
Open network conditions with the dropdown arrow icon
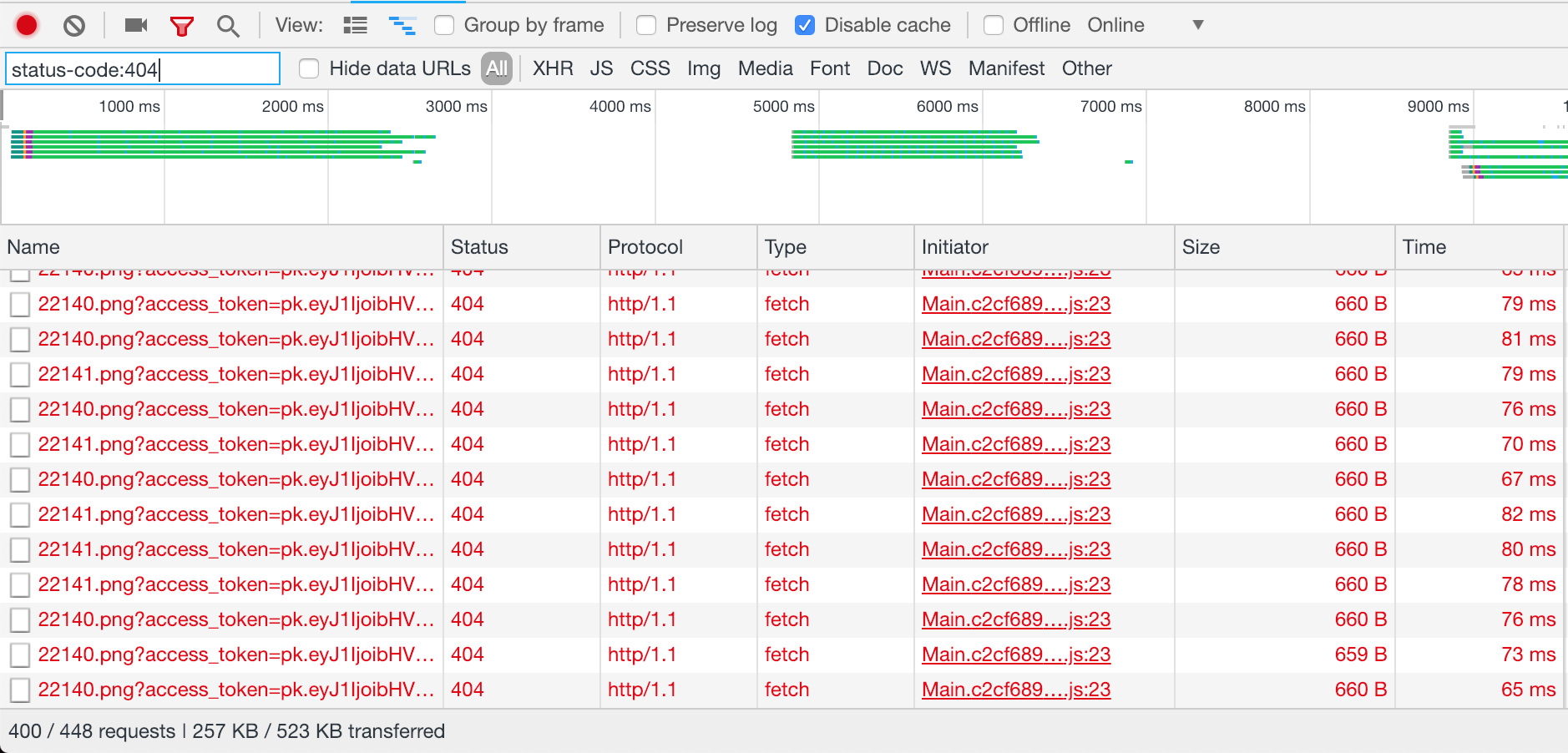[1197, 25]
